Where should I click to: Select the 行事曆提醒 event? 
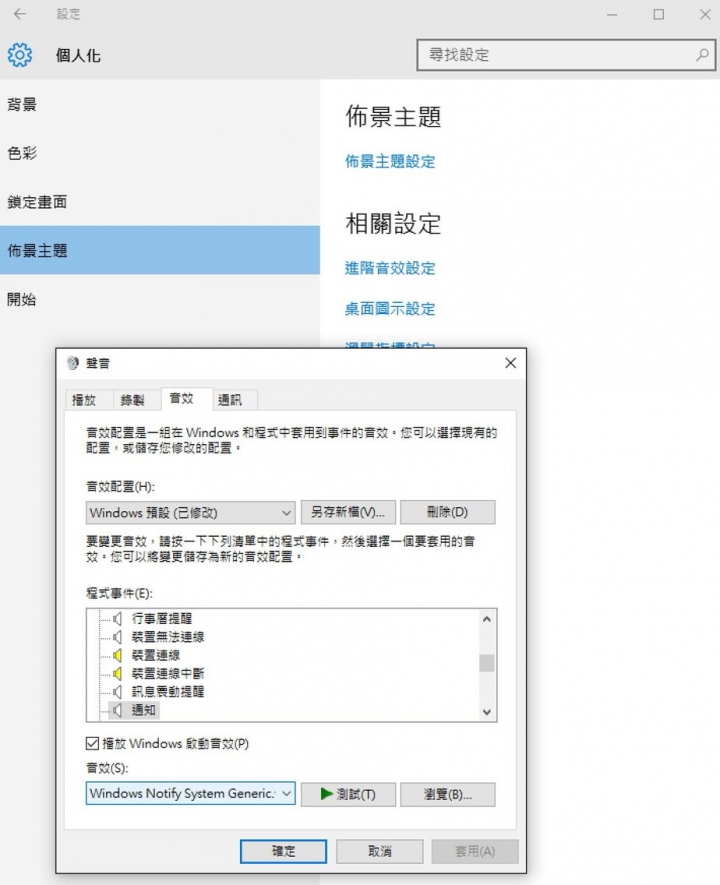[161, 619]
